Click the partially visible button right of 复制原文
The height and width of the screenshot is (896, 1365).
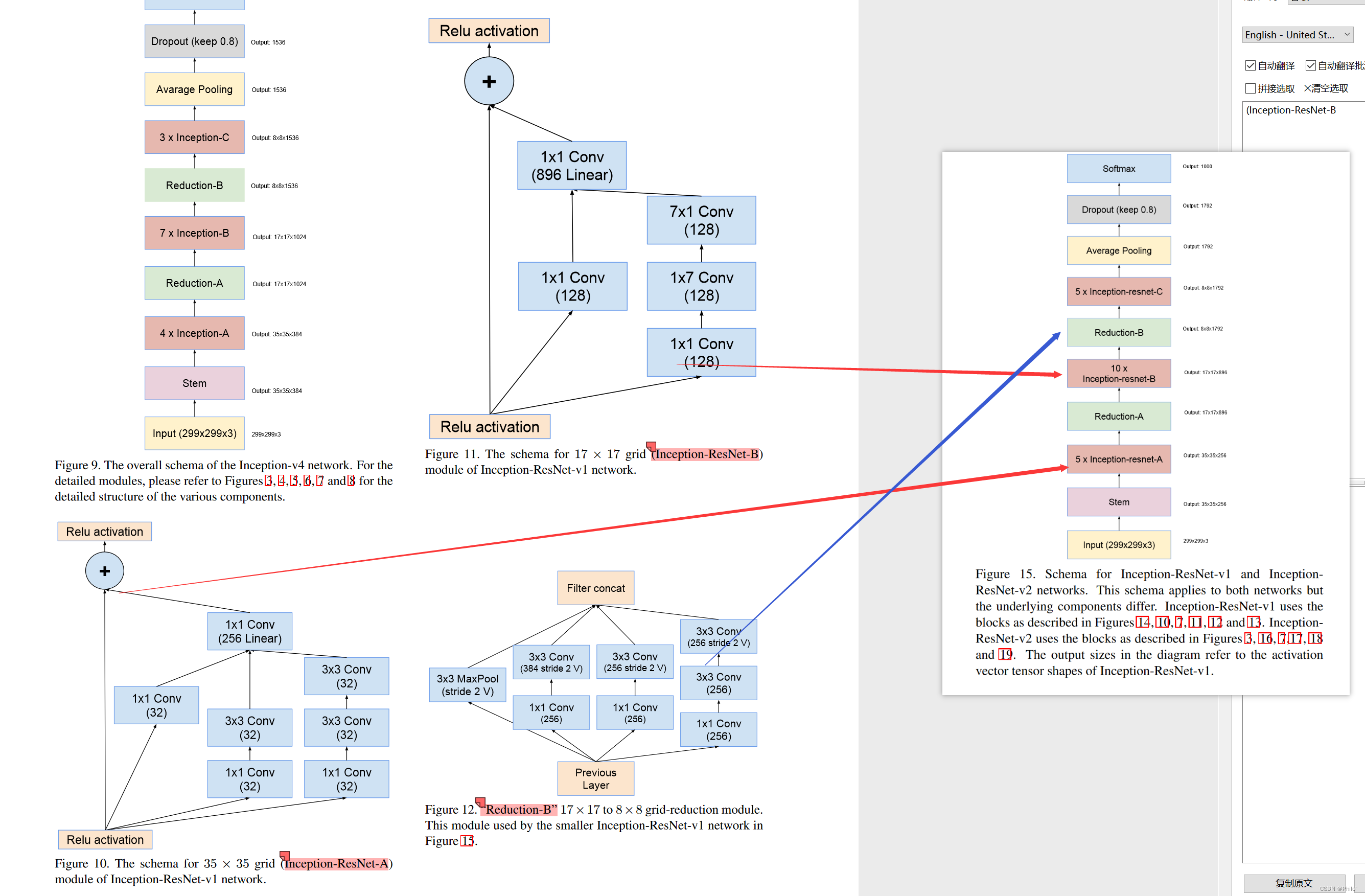(x=1360, y=883)
